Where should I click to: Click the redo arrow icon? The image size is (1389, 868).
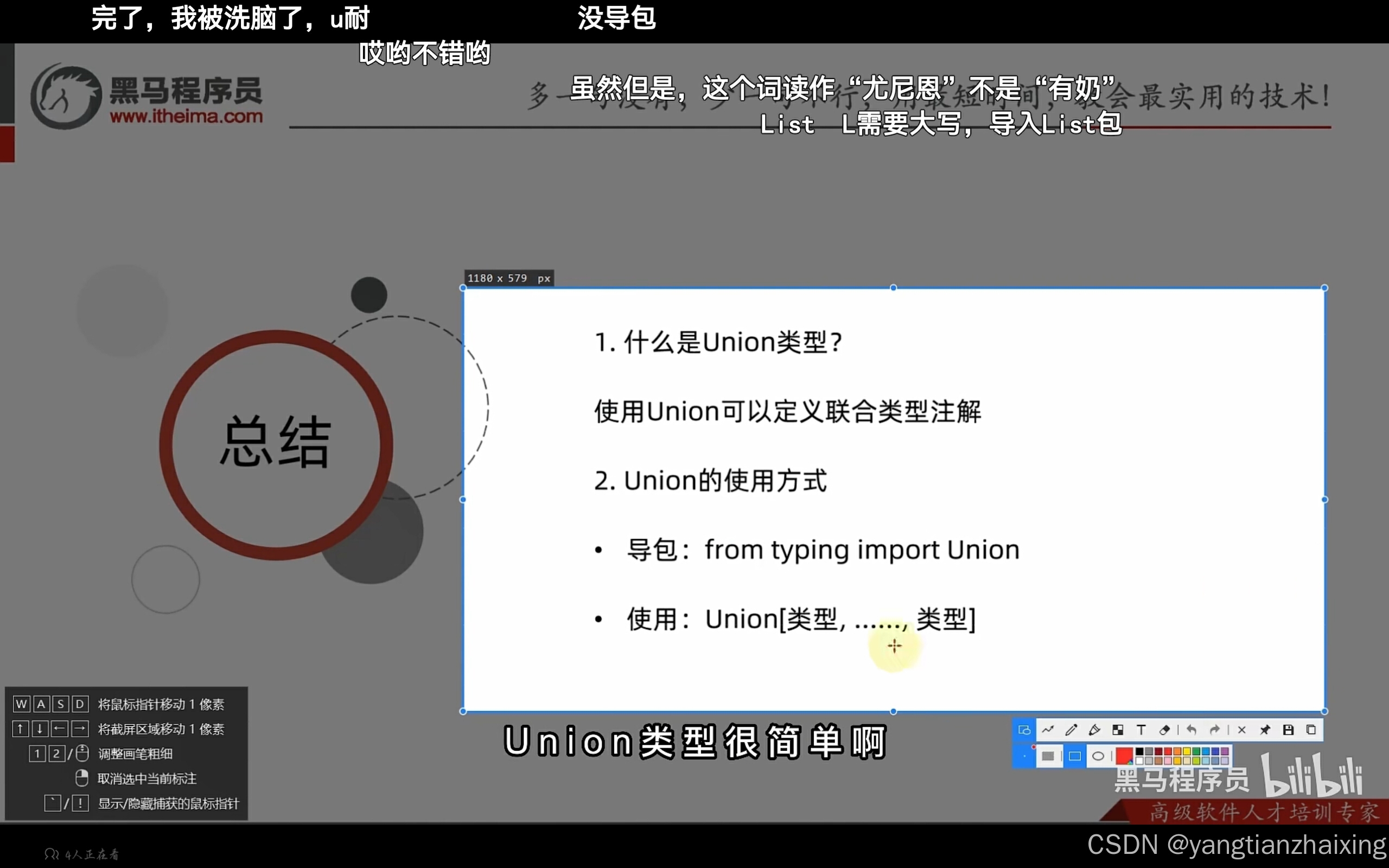pos(1214,730)
